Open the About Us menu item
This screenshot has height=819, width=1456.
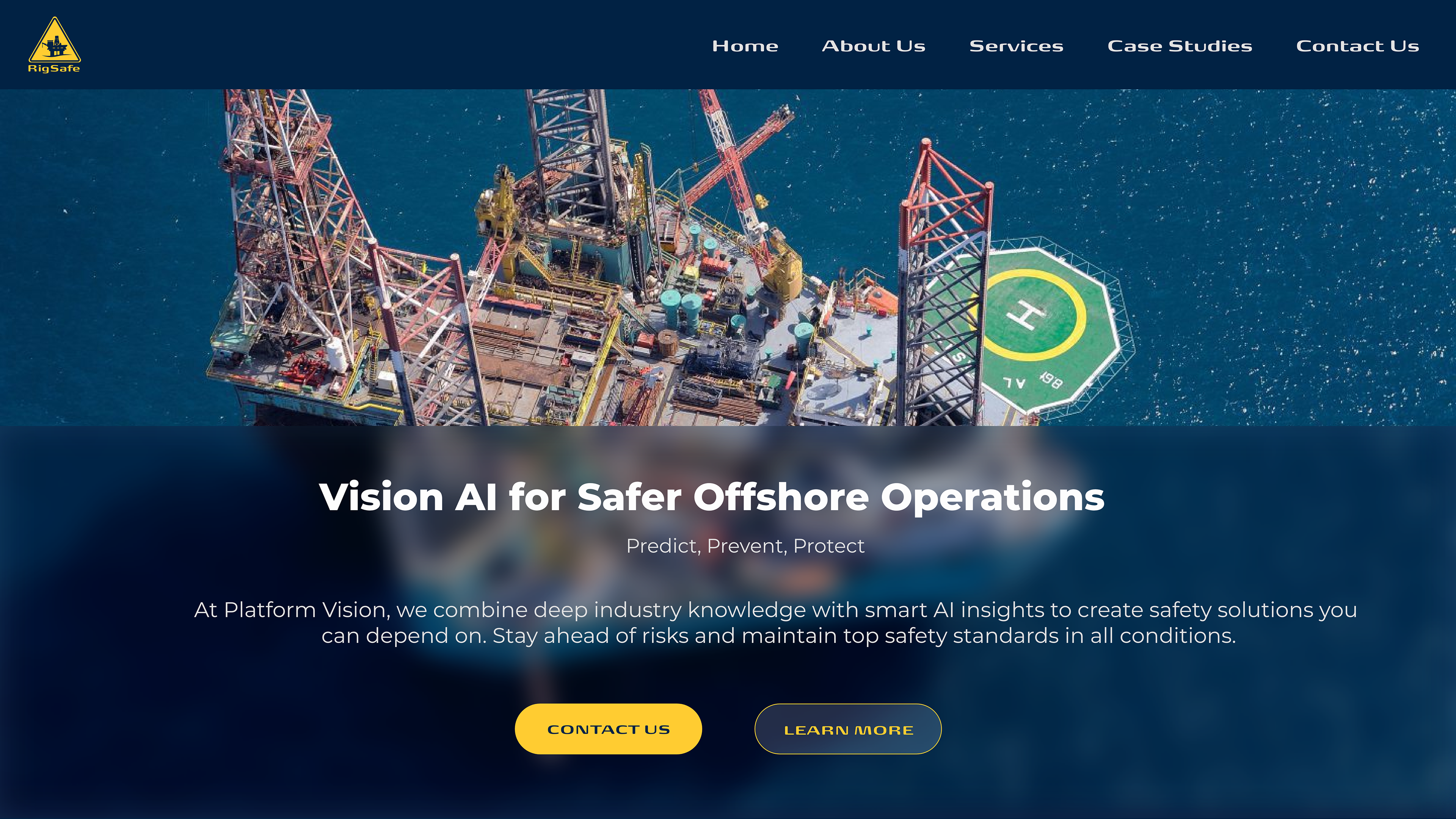tap(873, 46)
